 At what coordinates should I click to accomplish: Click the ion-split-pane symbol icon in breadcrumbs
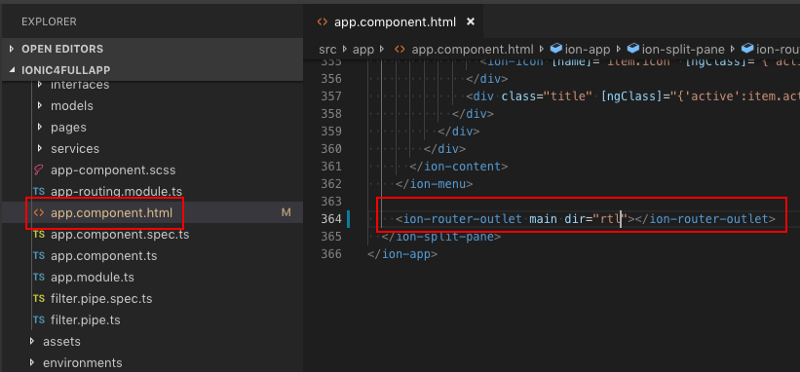pyautogui.click(x=633, y=49)
